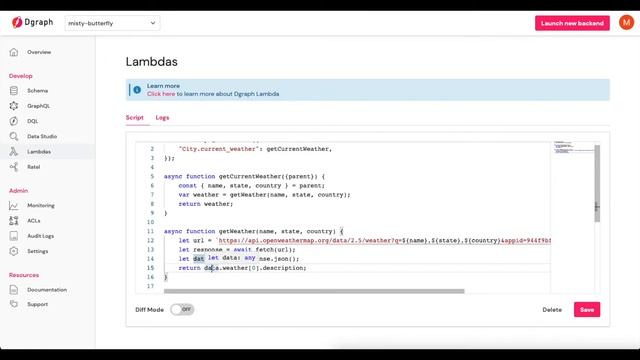Click "City.current_weather" string on line 2
This screenshot has height=360, width=640.
[x=219, y=149]
